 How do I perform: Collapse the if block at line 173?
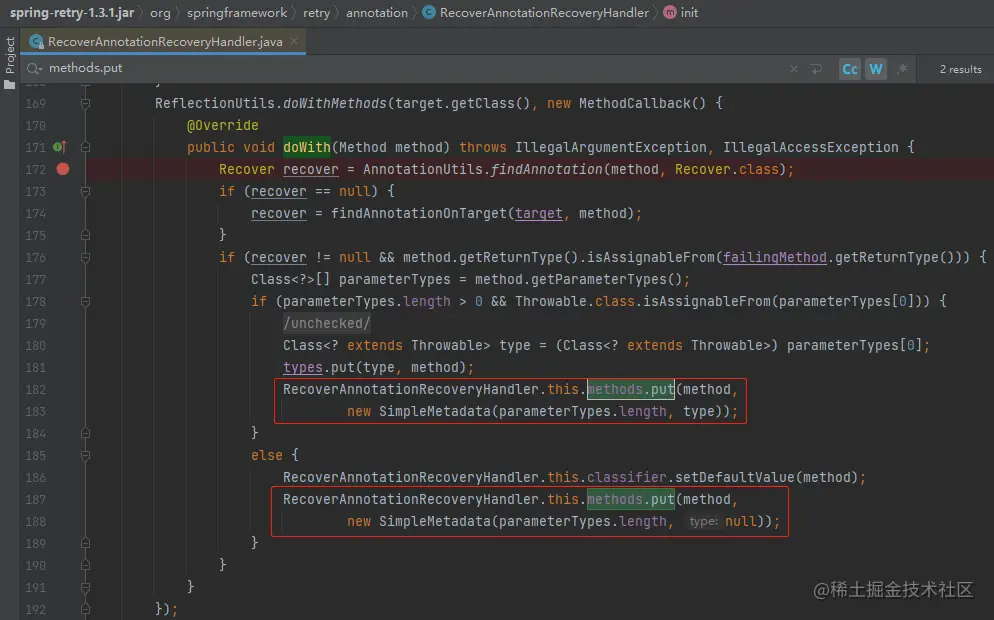click(x=85, y=191)
